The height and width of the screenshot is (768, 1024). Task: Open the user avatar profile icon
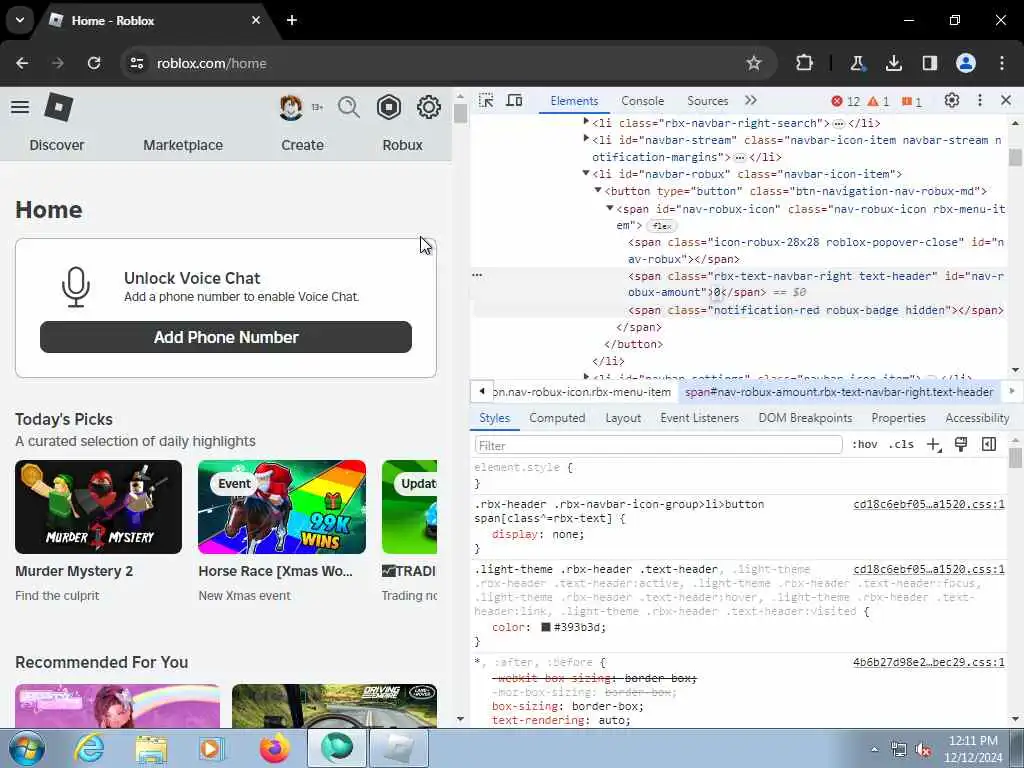click(x=291, y=107)
